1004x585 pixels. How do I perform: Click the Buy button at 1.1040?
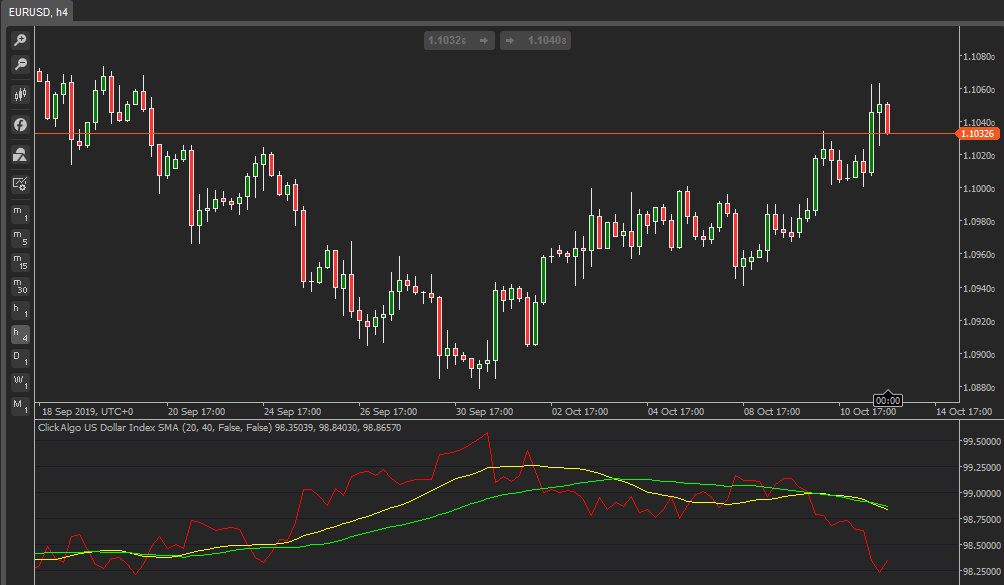(x=535, y=40)
